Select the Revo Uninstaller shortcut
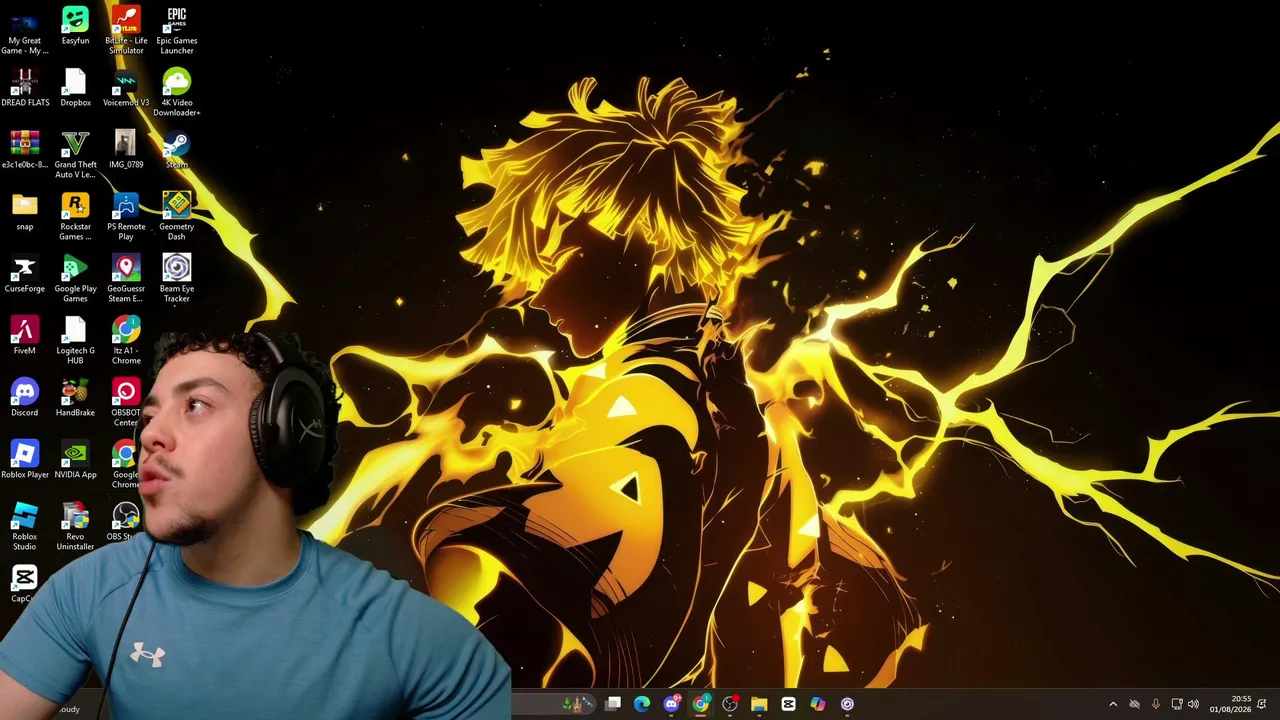1280x720 pixels. pyautogui.click(x=75, y=526)
